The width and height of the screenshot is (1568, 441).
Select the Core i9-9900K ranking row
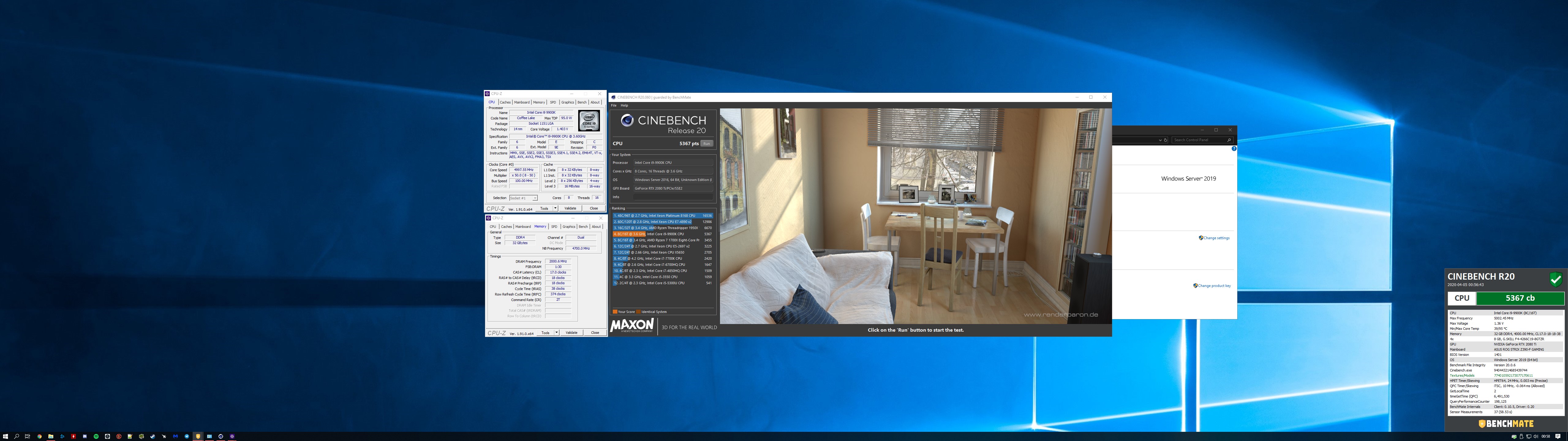point(663,234)
